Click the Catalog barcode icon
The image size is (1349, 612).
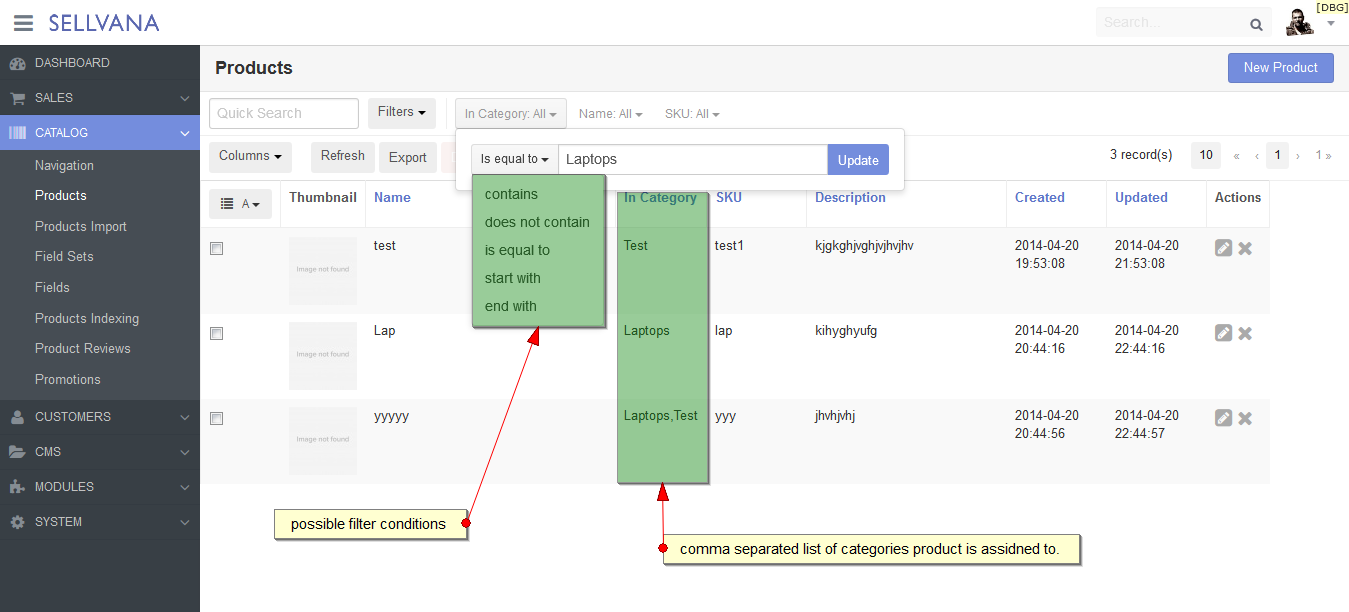[x=17, y=133]
